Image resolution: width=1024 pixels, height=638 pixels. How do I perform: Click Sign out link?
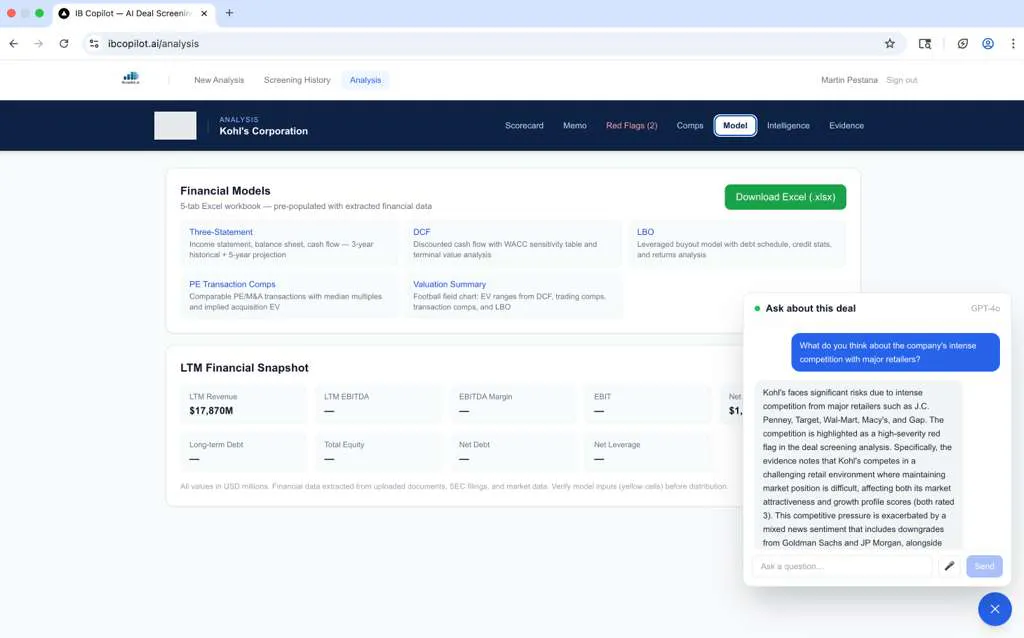[x=901, y=80]
